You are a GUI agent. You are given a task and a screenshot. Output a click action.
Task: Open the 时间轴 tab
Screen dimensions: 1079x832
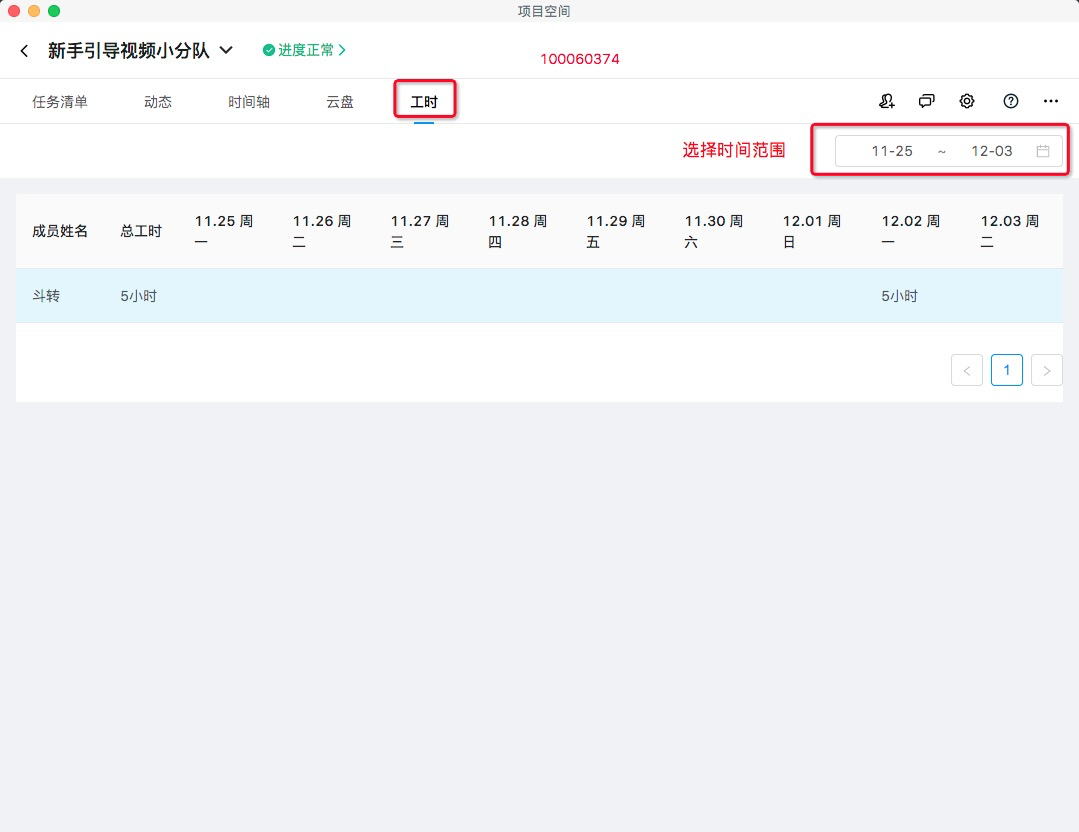(x=248, y=102)
